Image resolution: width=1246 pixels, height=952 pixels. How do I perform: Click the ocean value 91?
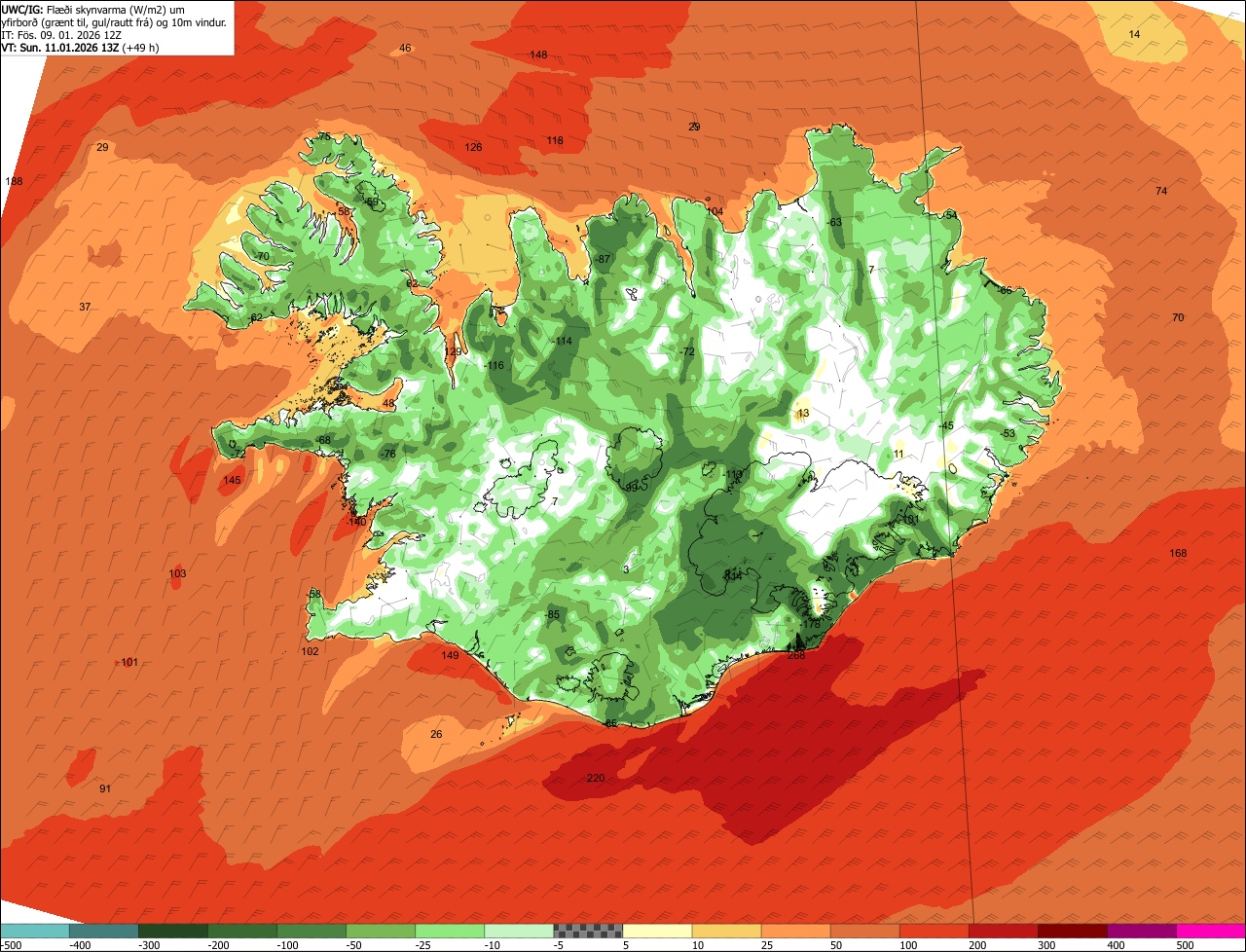(x=105, y=788)
